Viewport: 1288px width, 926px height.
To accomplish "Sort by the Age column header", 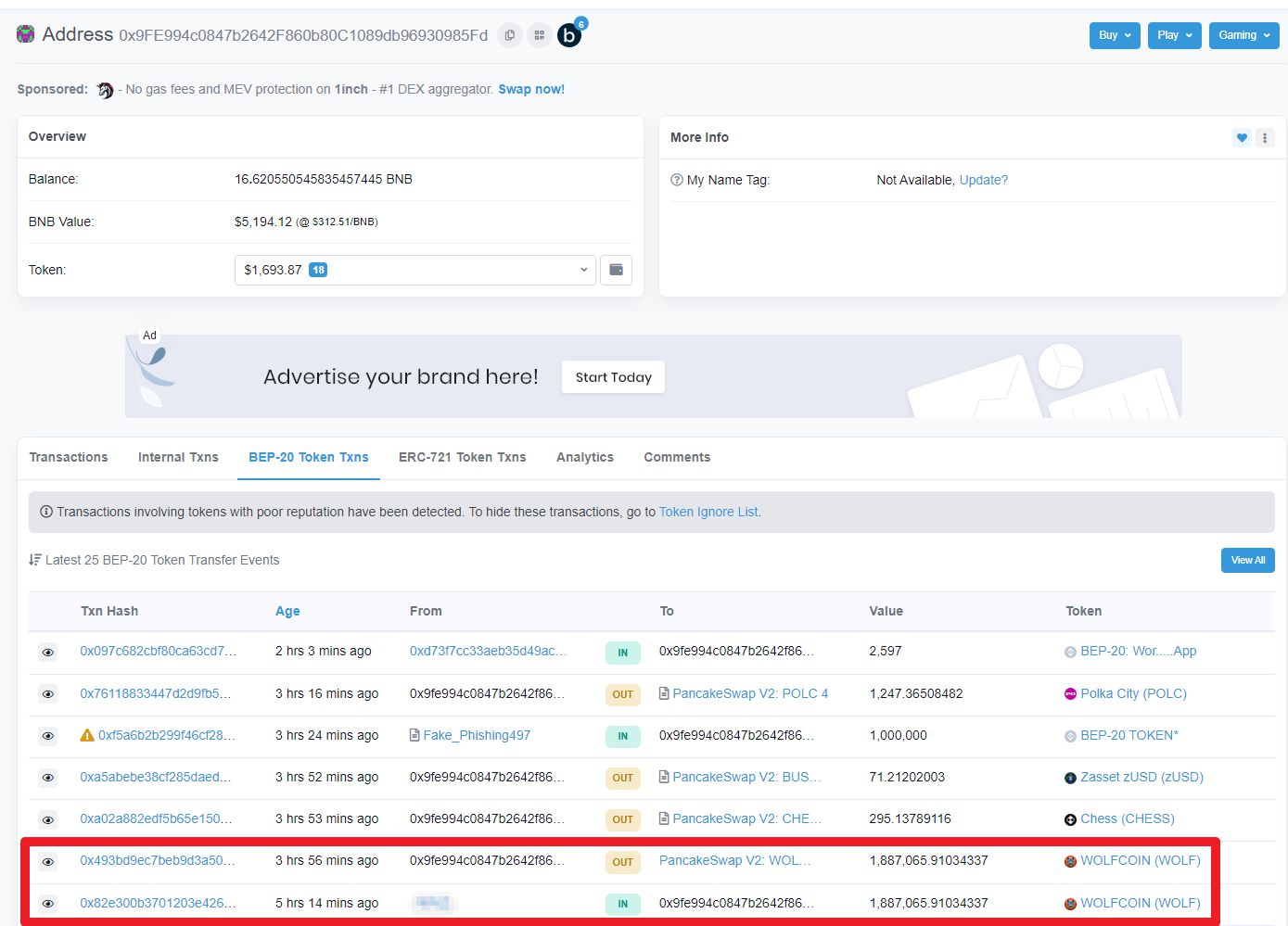I will click(287, 611).
